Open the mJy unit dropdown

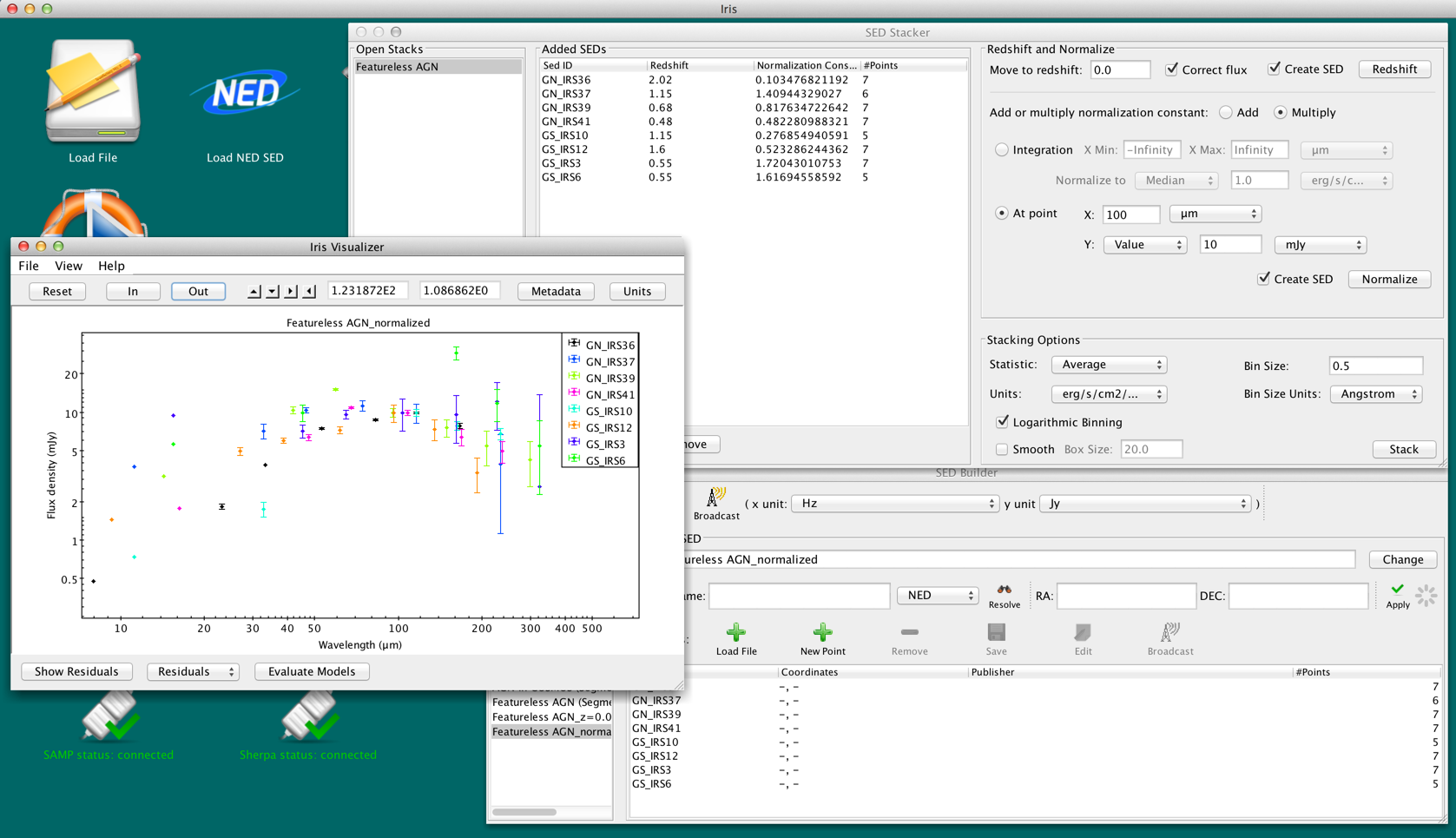1320,245
